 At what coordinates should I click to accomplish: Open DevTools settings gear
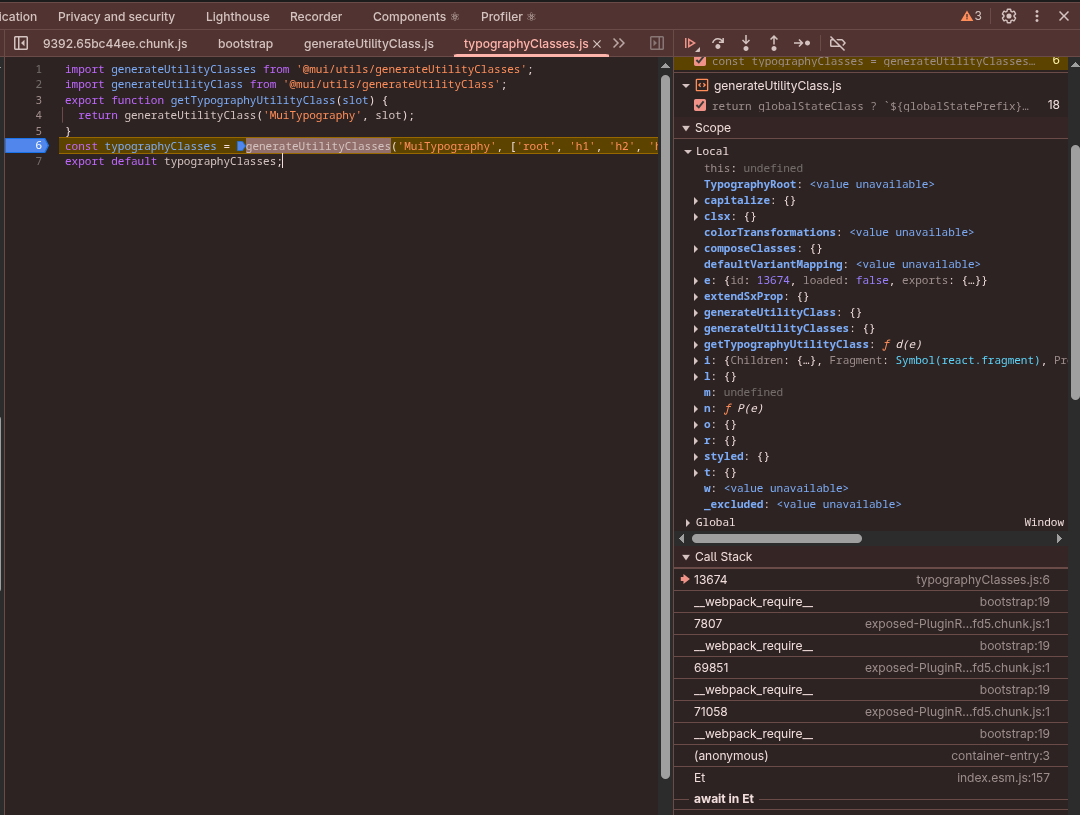(1009, 16)
